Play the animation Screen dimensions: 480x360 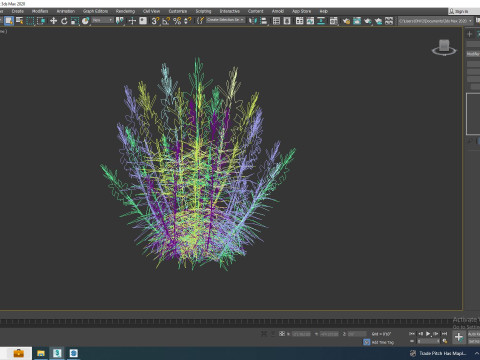pyautogui.click(x=428, y=334)
